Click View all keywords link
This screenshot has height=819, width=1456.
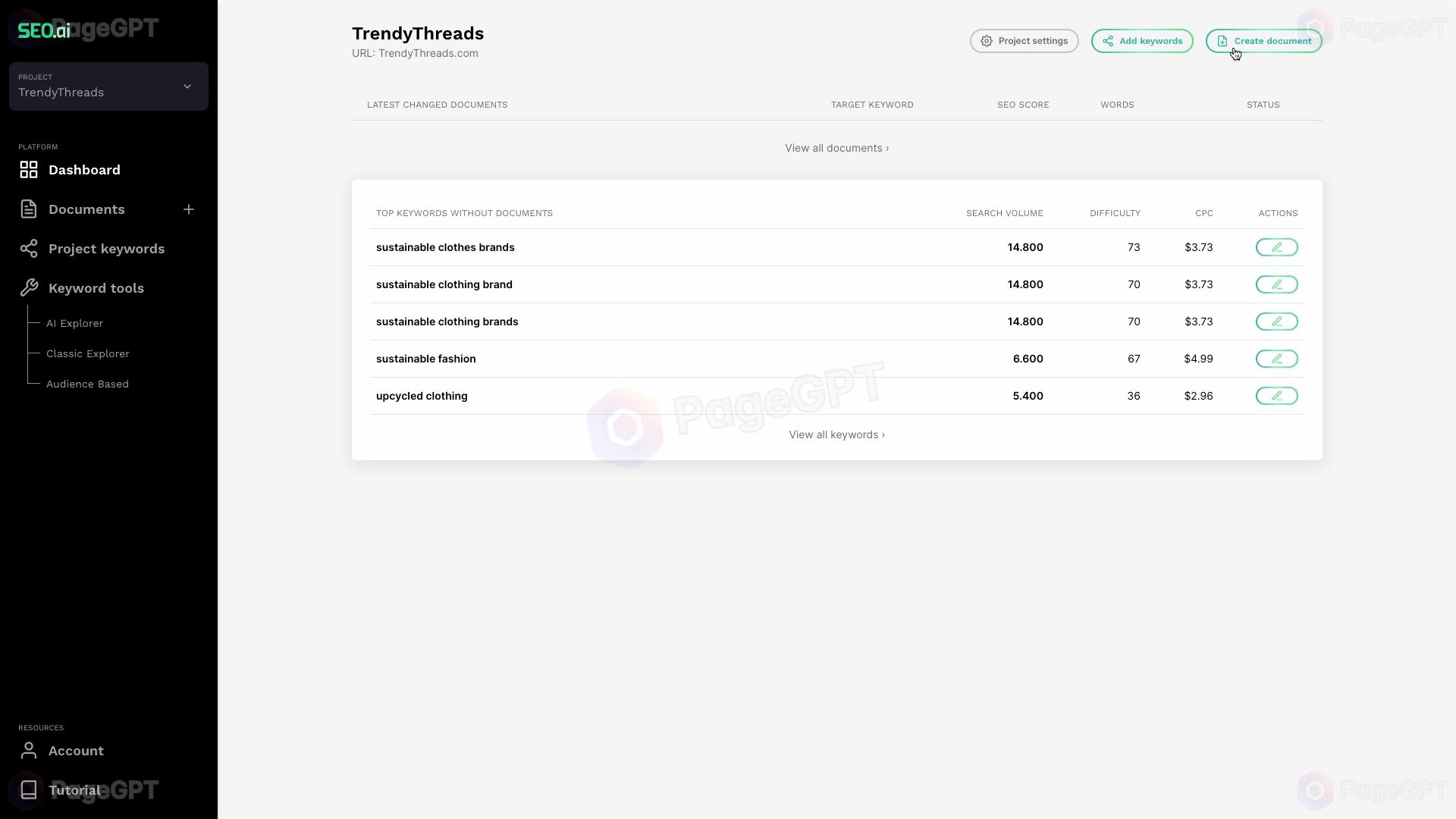click(838, 434)
